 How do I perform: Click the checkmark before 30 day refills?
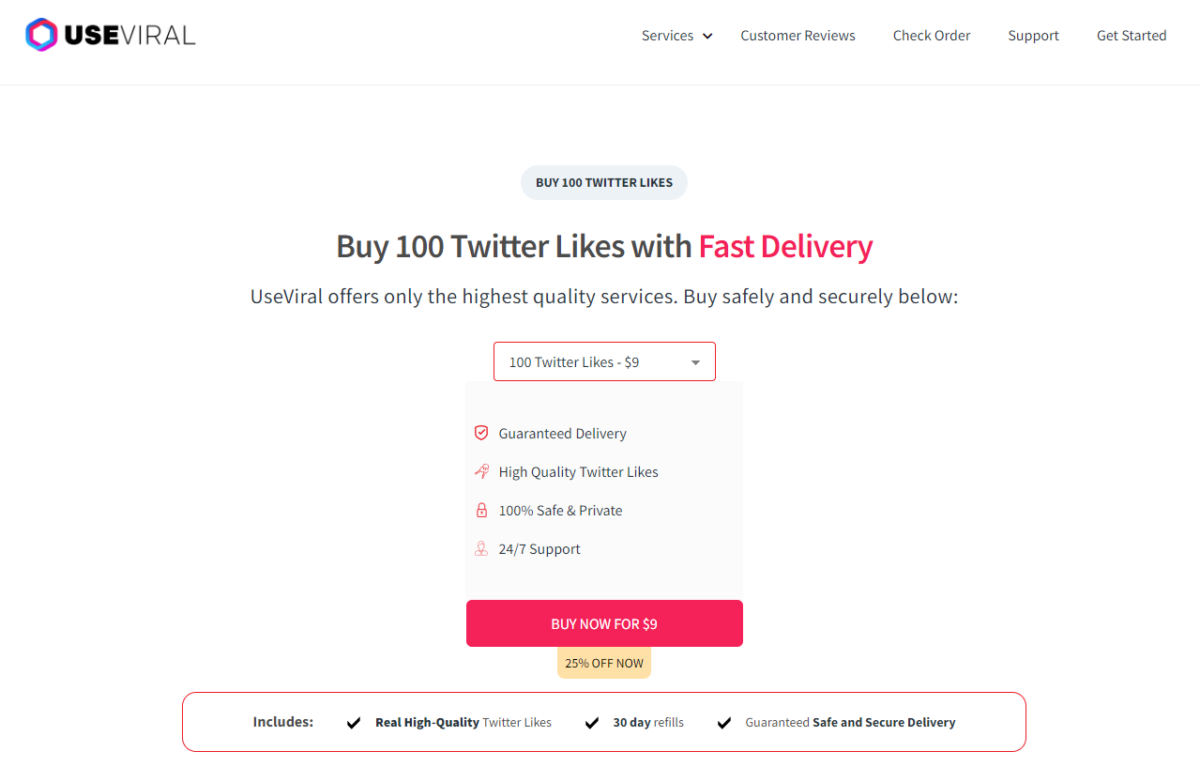coord(592,722)
